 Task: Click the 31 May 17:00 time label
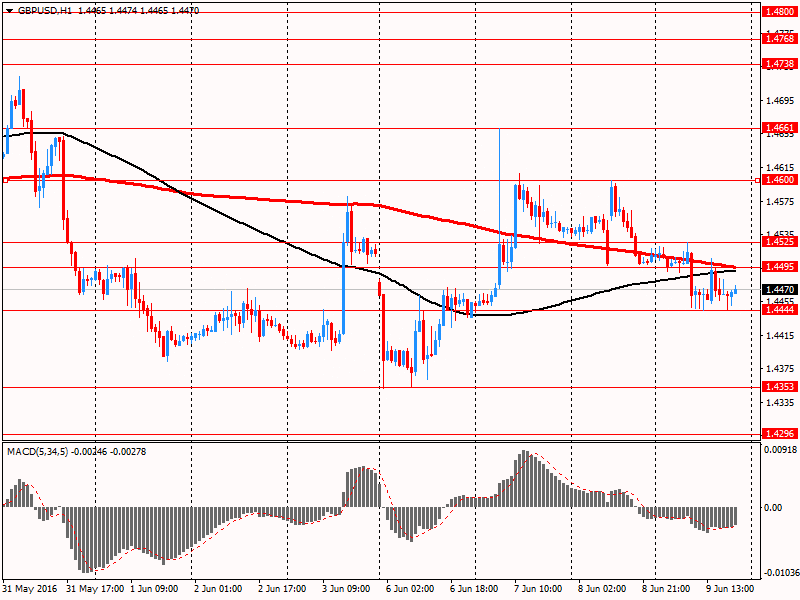(95, 589)
